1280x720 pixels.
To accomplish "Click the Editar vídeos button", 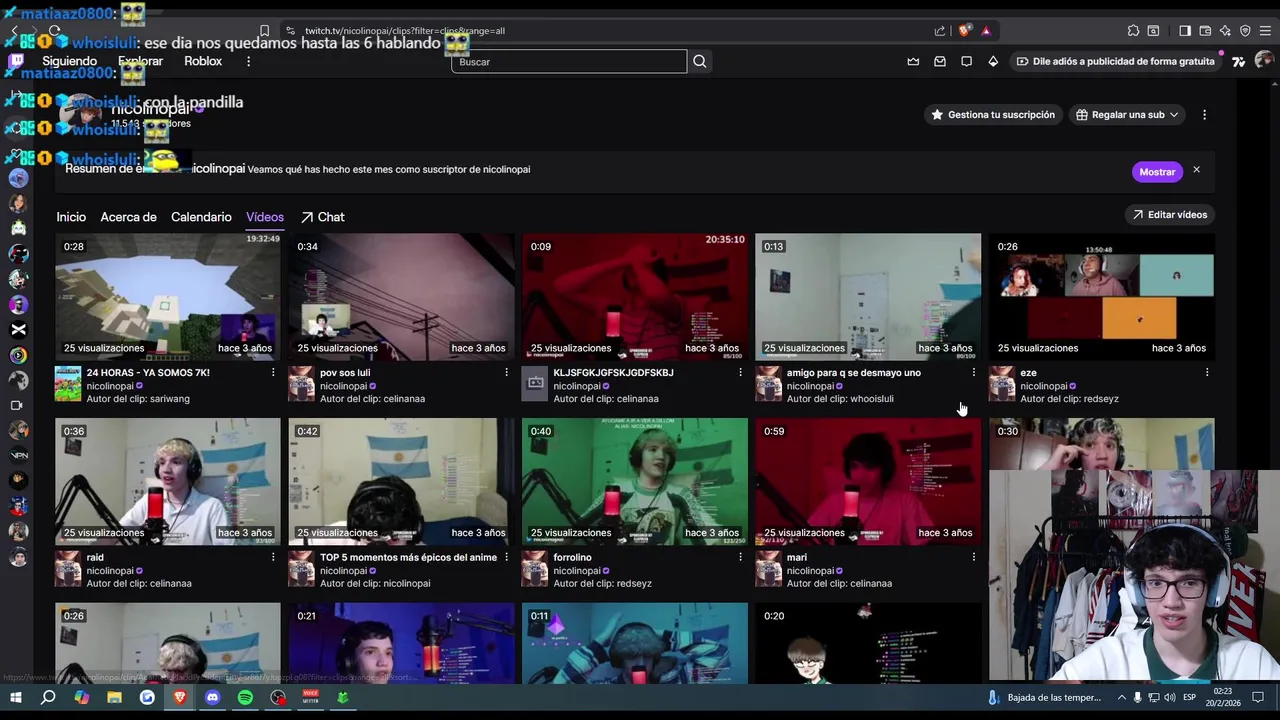I will 1169,215.
